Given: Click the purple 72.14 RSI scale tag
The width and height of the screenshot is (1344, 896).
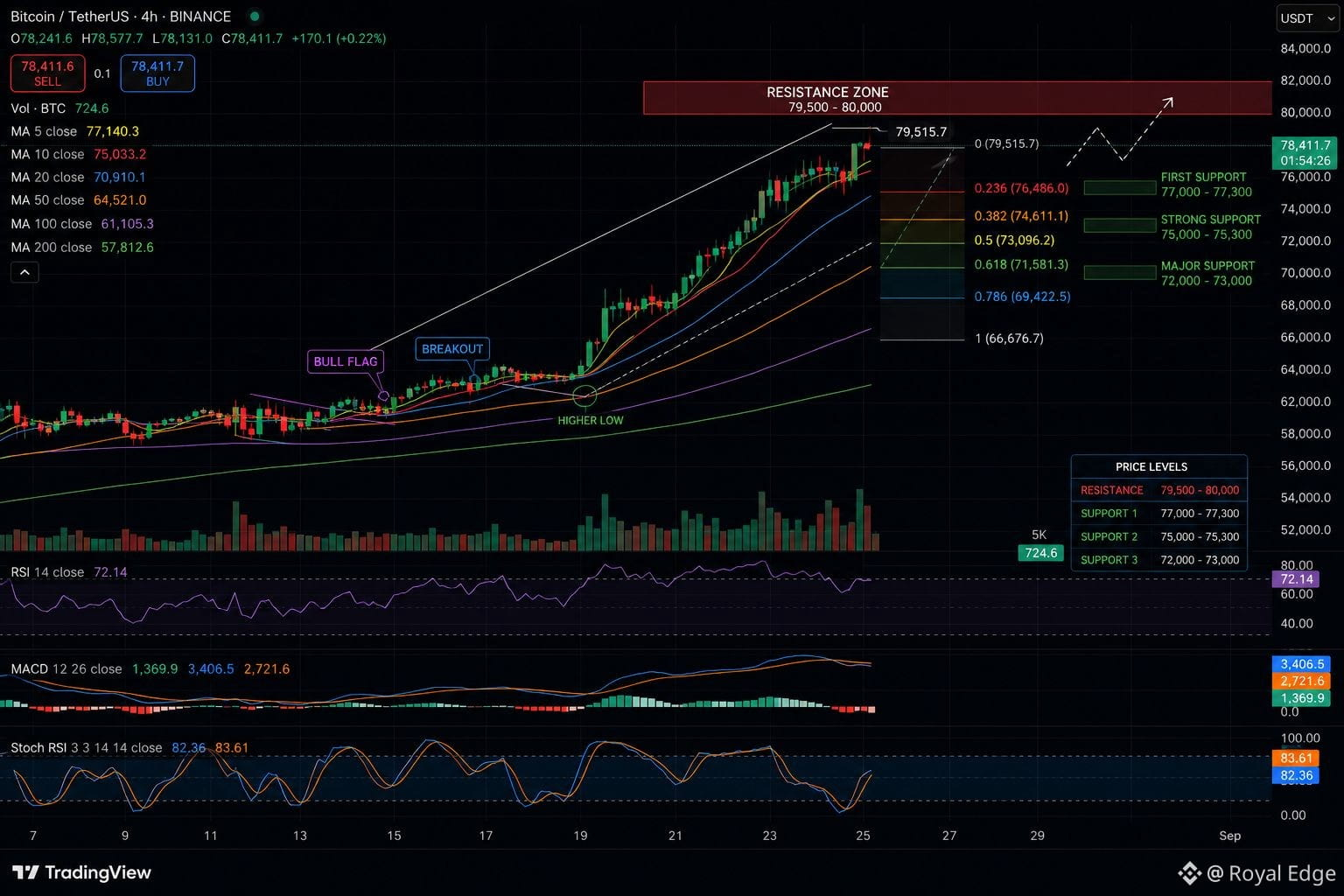Looking at the screenshot, I should [x=1296, y=579].
